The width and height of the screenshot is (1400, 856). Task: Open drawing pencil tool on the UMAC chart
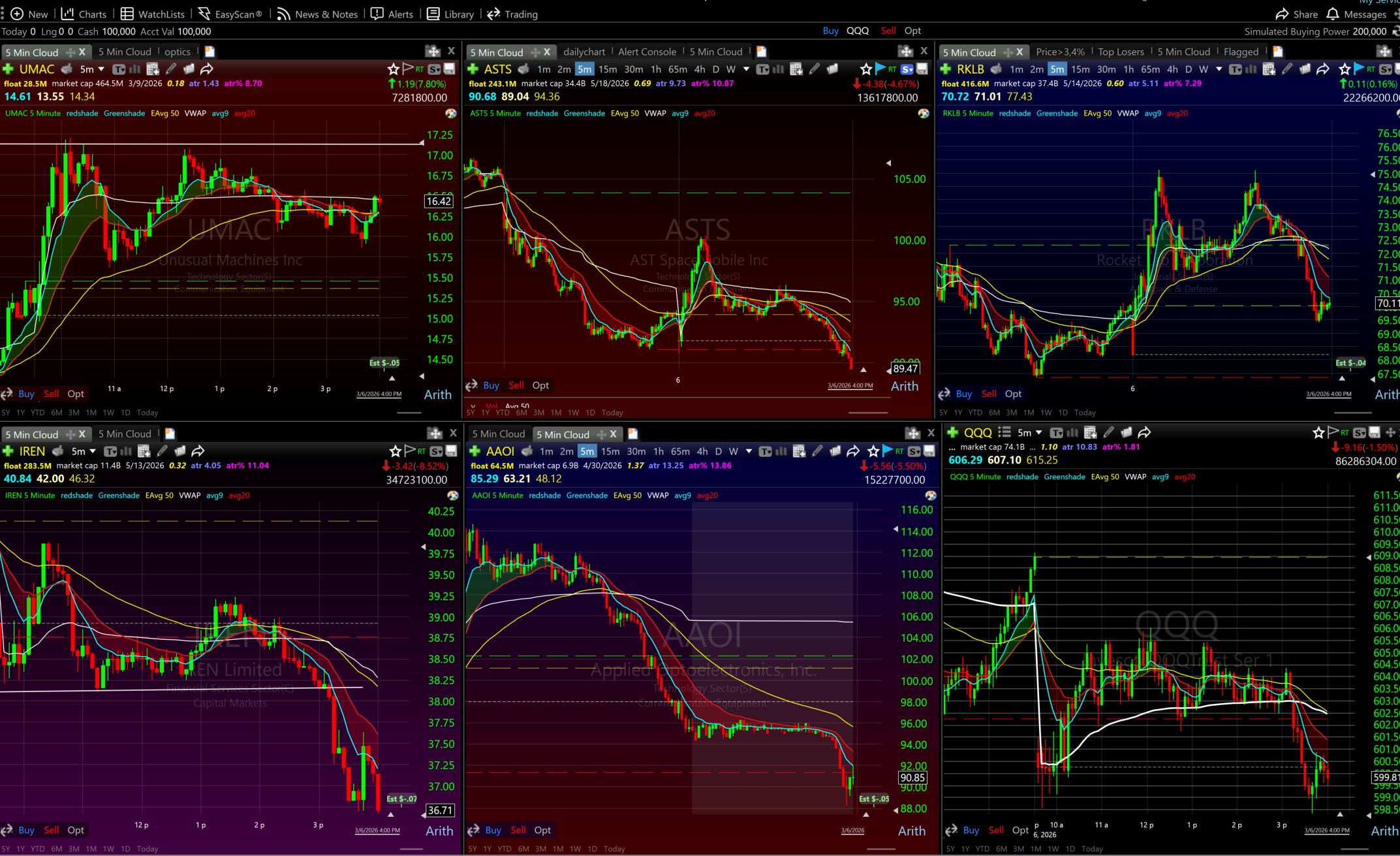(171, 69)
